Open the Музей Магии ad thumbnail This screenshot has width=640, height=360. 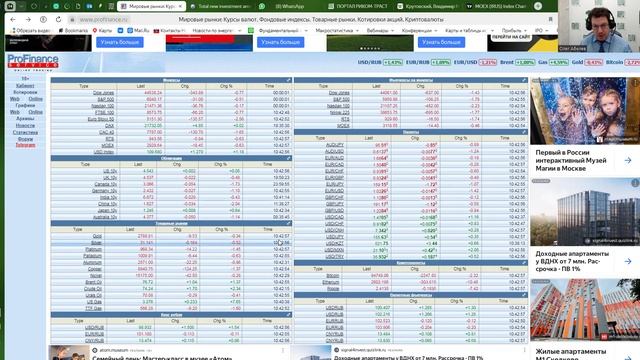pyautogui.click(x=584, y=111)
